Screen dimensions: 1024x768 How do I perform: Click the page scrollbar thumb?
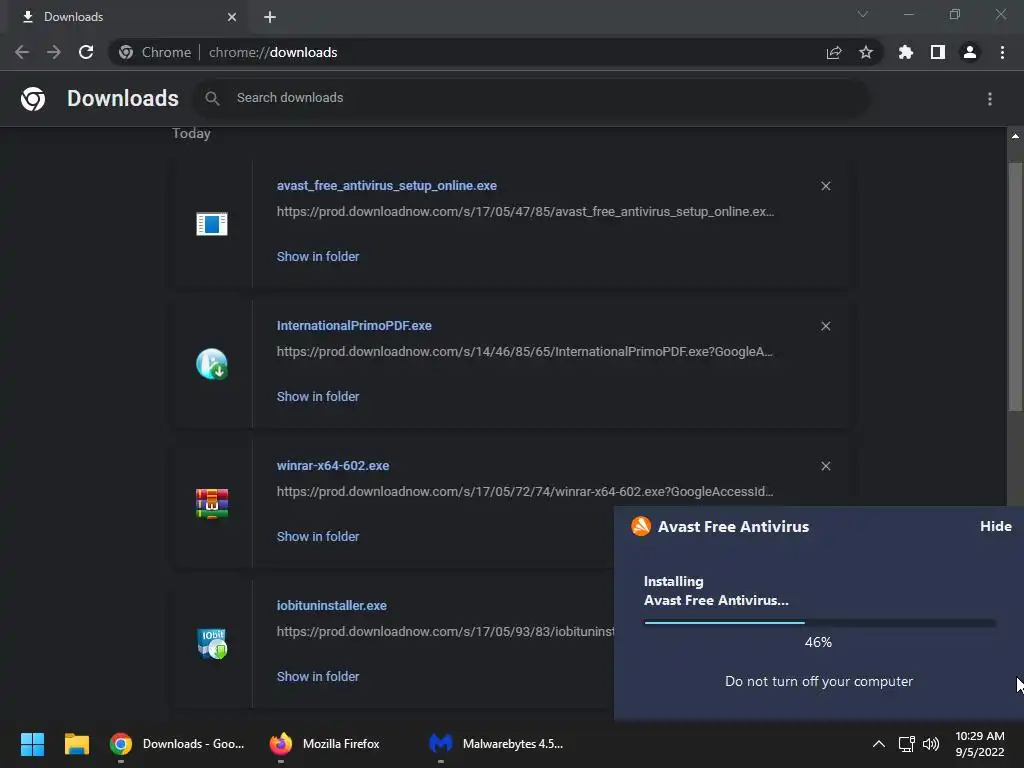pos(1015,286)
